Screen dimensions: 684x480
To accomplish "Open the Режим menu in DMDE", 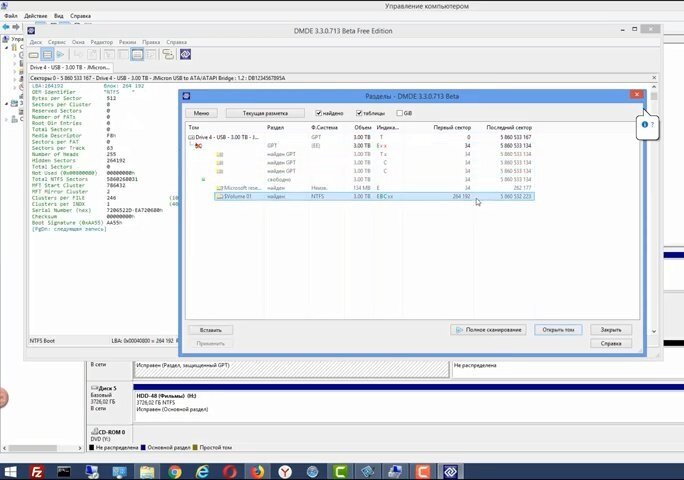I will (127, 42).
